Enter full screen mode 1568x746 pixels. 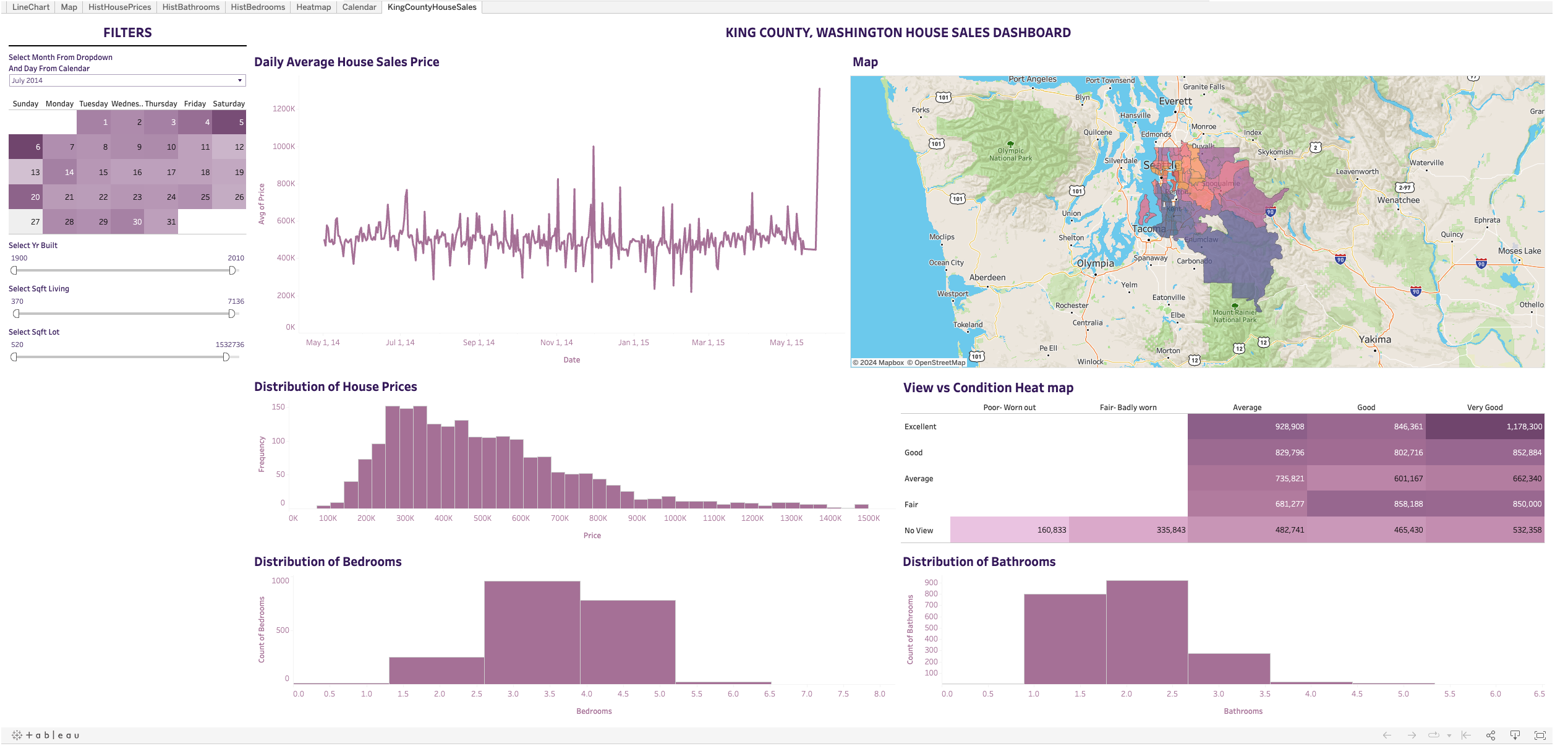(x=1540, y=735)
